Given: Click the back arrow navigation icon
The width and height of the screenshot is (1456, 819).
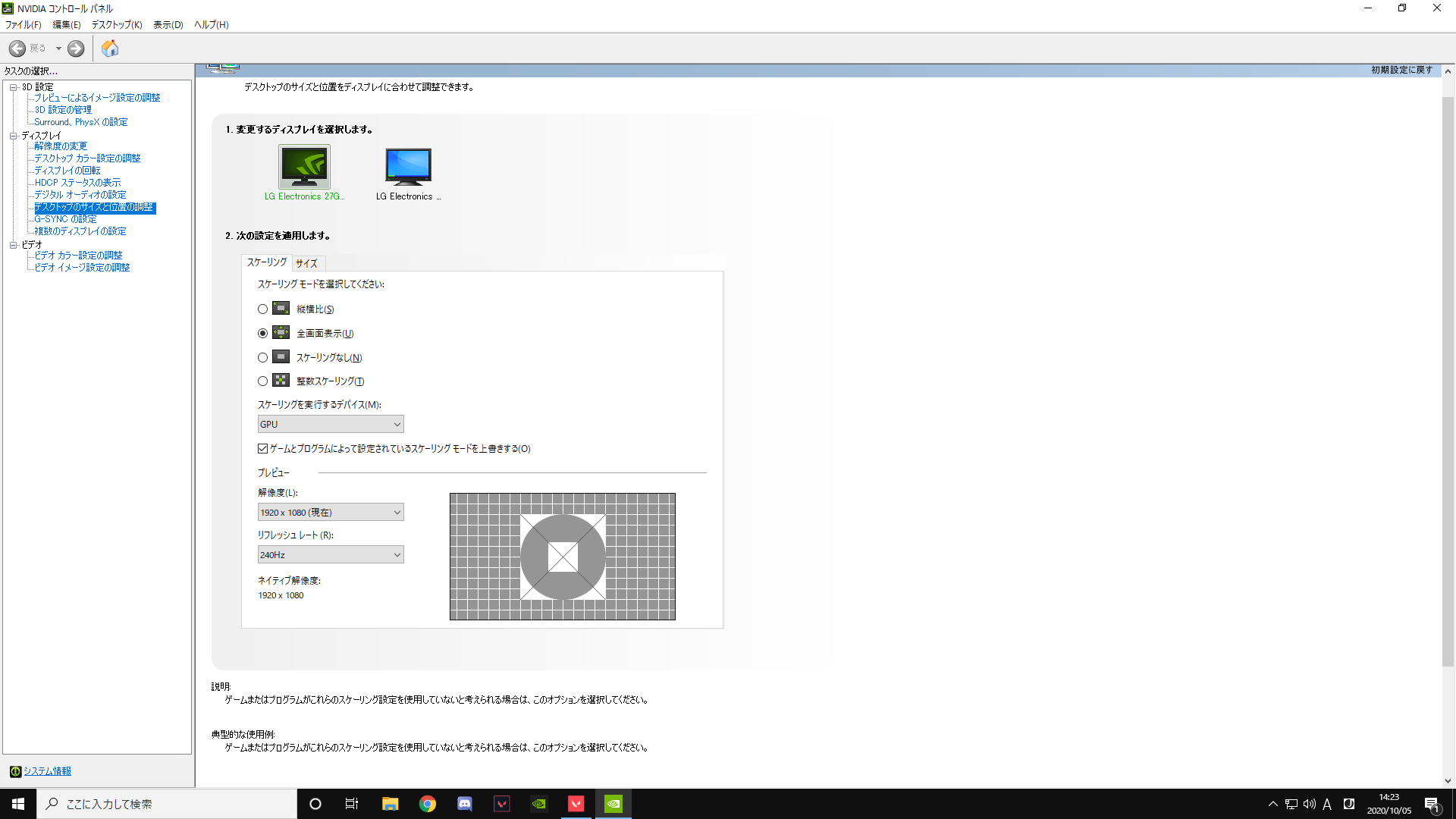Looking at the screenshot, I should (17, 49).
